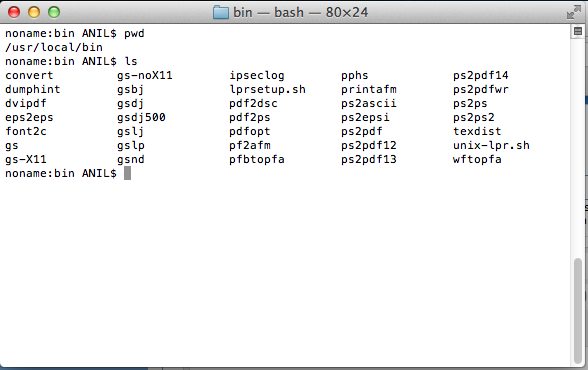
Task: Click the window title text "bin — bash — 80×24"
Action: click(x=300, y=12)
